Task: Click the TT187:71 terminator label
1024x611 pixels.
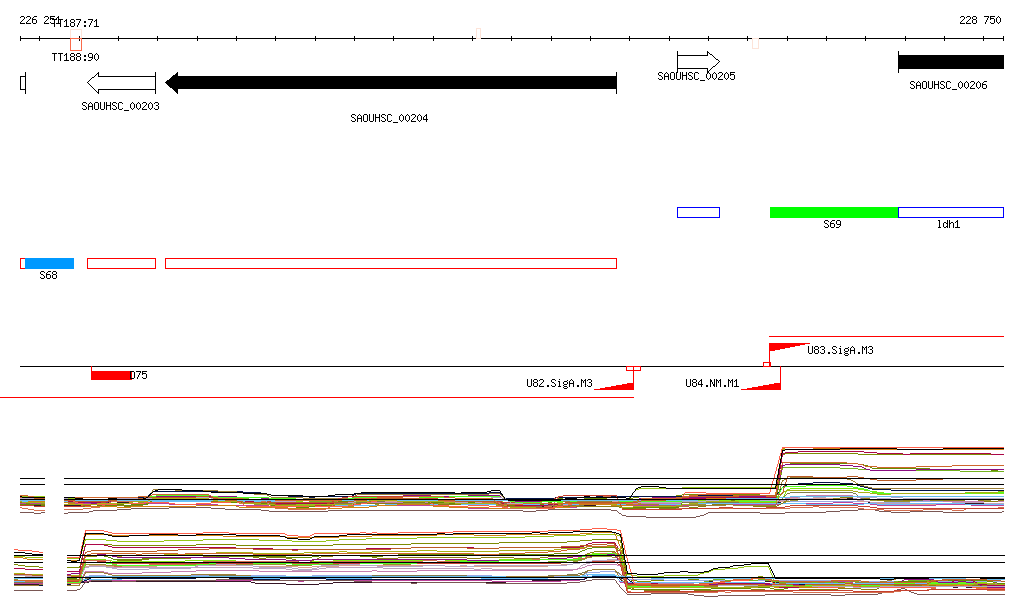Action: point(76,23)
